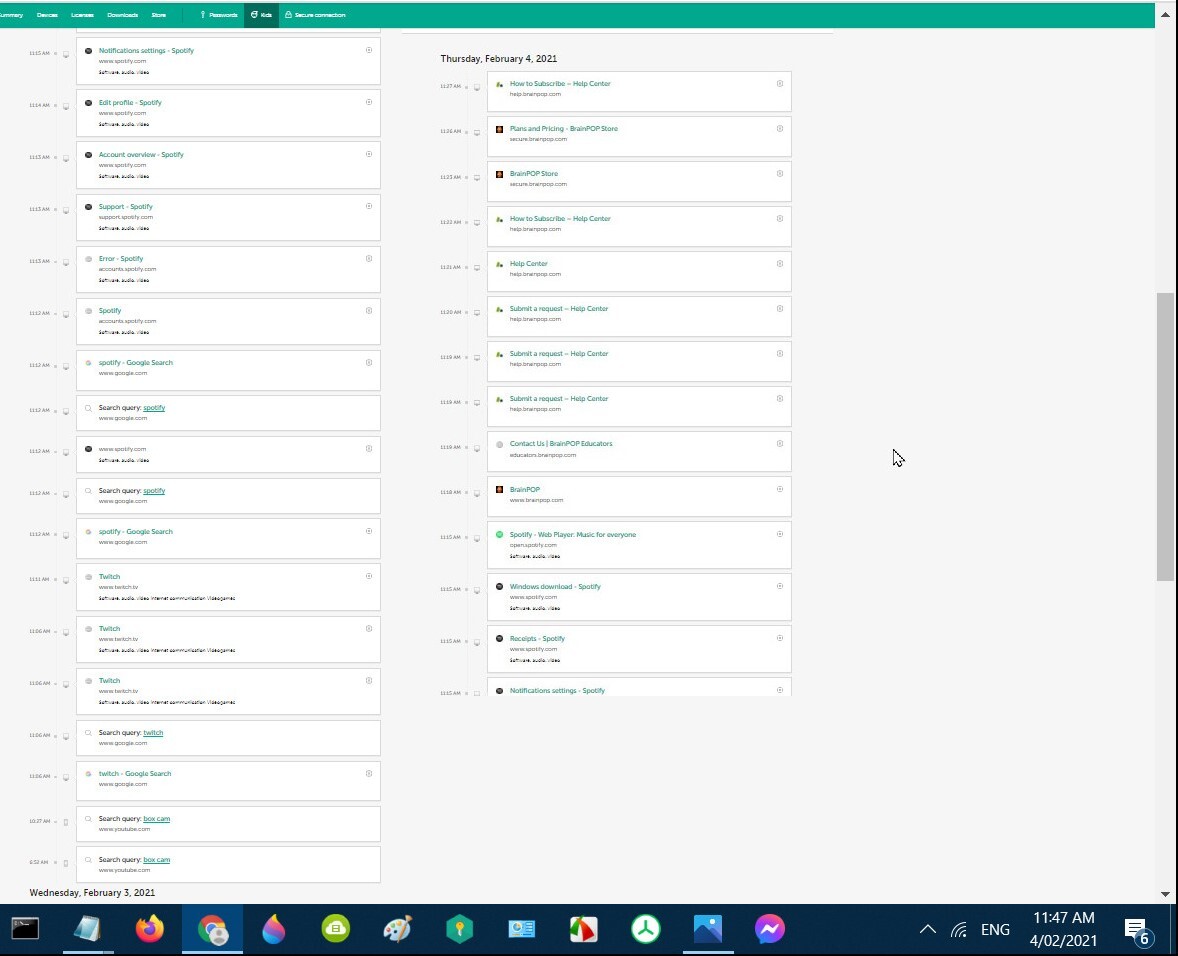
Task: Click options icon on Error - Spotify card
Action: coord(369,258)
